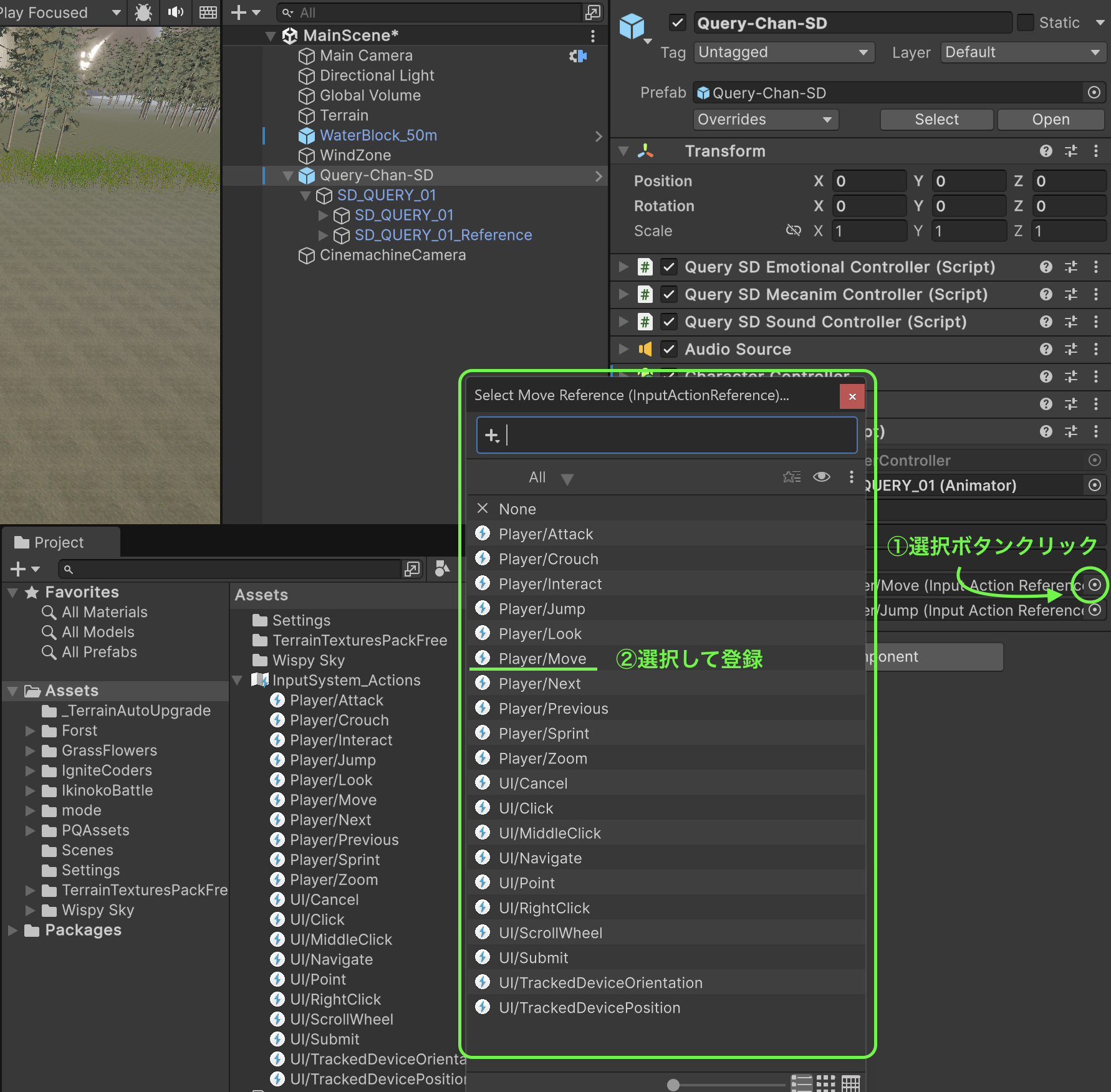
Task: Open the Transform presets slider icon
Action: 1071,151
